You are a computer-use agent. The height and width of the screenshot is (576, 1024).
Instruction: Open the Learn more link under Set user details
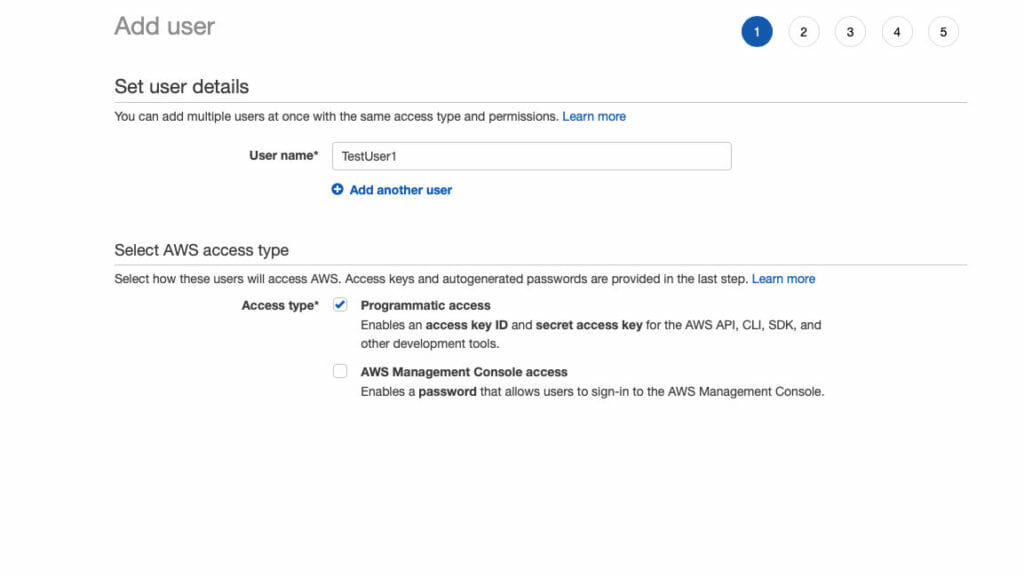pyautogui.click(x=594, y=116)
